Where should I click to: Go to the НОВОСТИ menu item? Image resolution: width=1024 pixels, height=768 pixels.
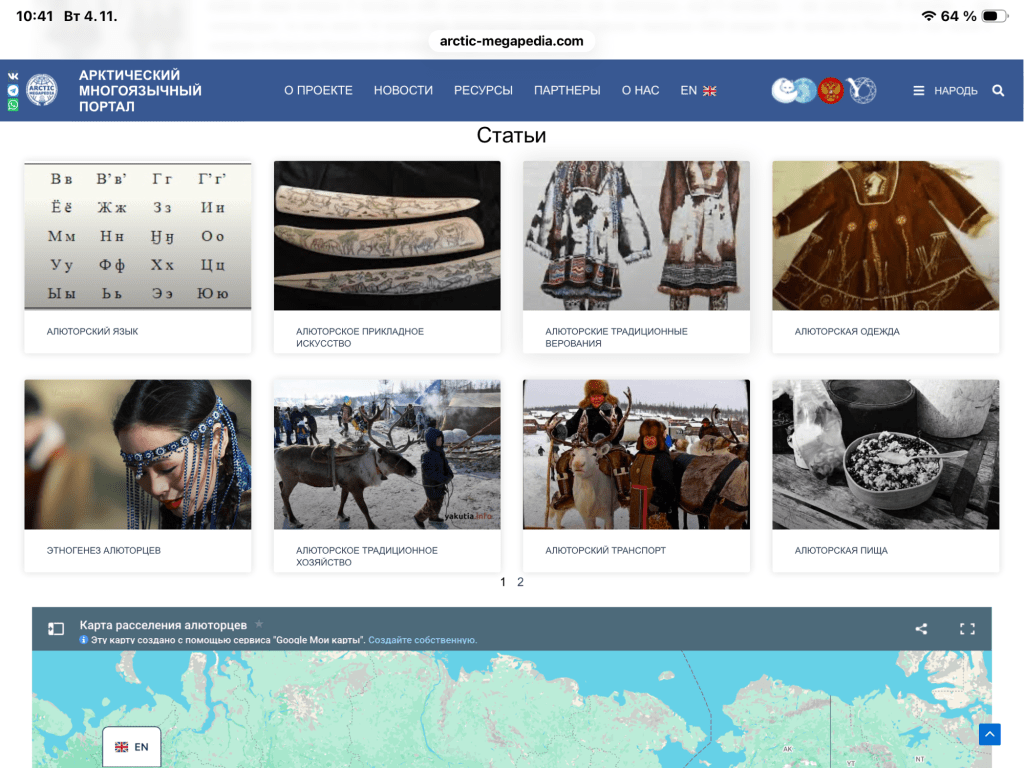pyautogui.click(x=403, y=90)
